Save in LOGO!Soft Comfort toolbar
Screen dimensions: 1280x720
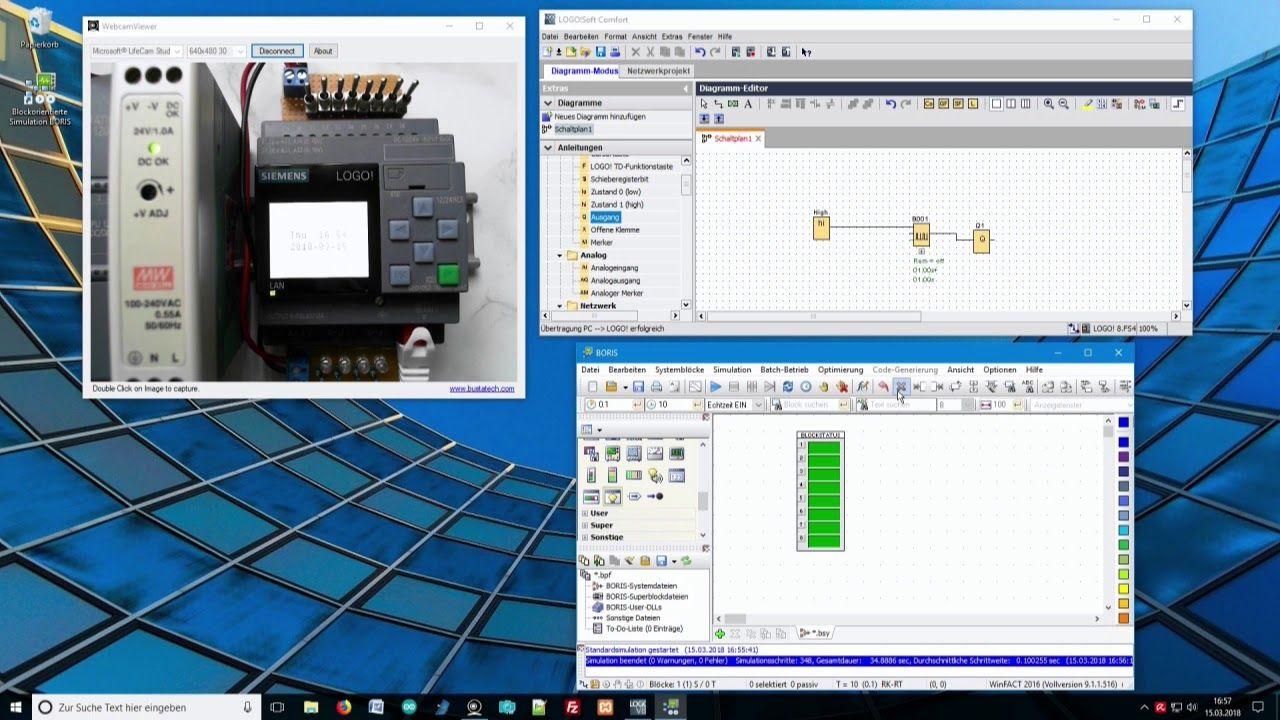click(601, 52)
